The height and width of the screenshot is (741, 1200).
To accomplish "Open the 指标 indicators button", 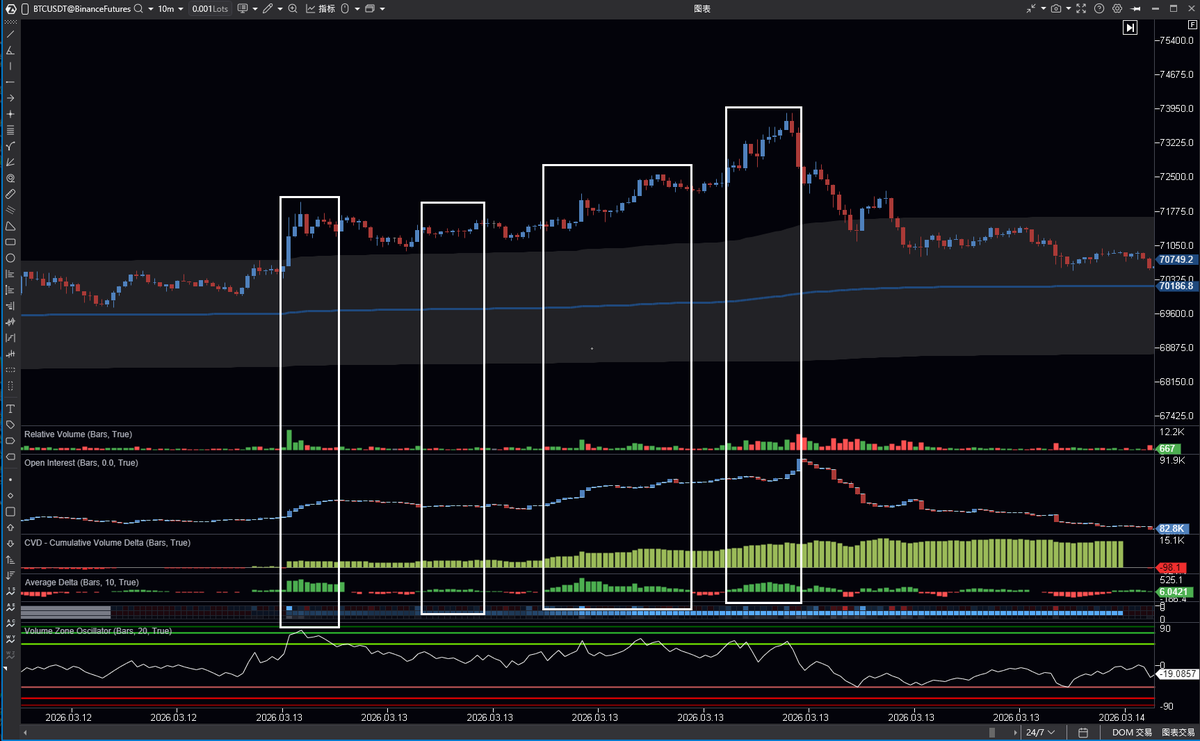I will (321, 8).
